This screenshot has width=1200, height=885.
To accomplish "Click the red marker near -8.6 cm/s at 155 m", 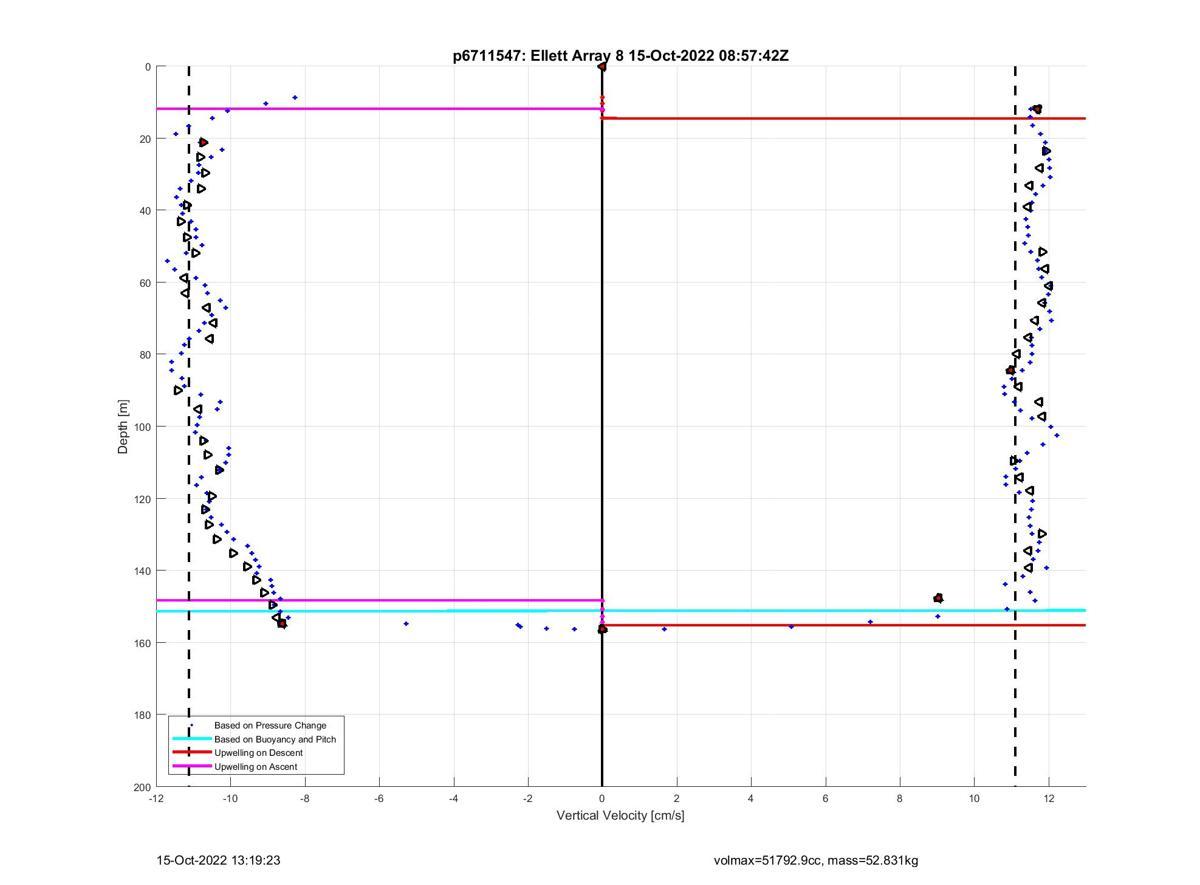I will (x=282, y=623).
